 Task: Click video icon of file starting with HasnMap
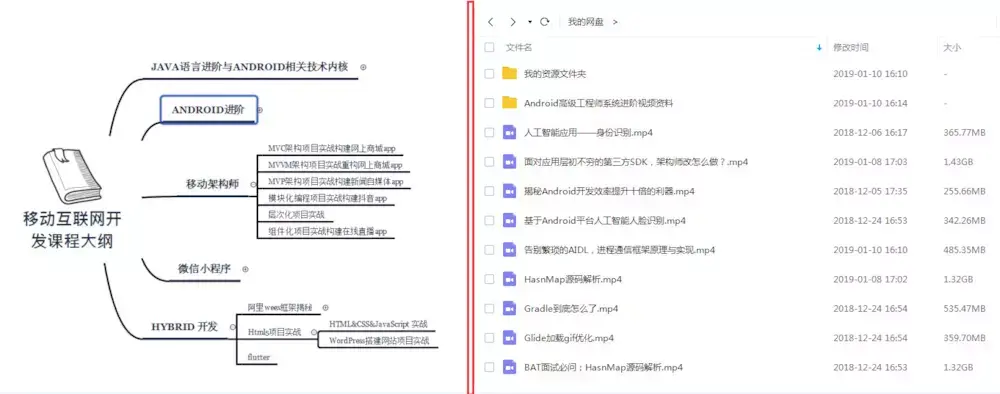coord(509,279)
